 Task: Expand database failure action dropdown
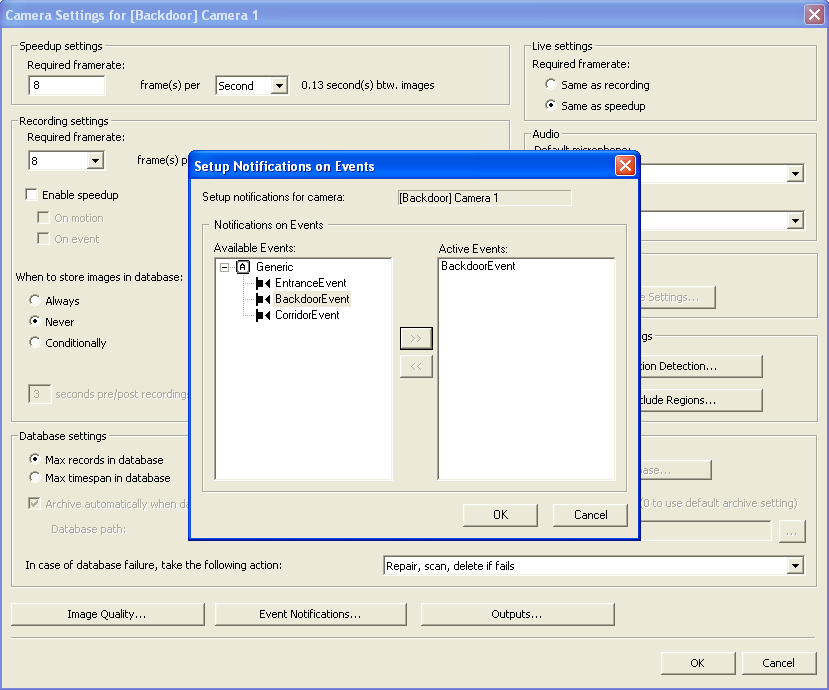[x=795, y=566]
